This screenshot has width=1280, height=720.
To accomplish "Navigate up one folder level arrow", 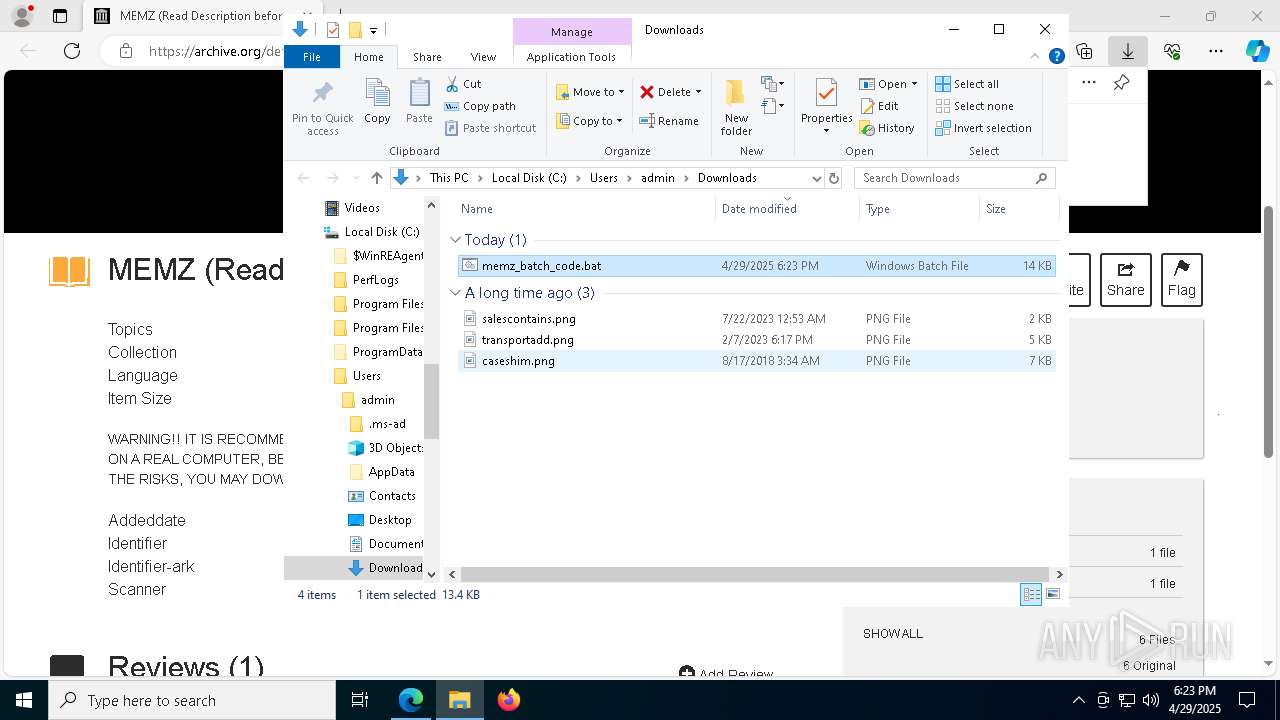I will pos(376,178).
